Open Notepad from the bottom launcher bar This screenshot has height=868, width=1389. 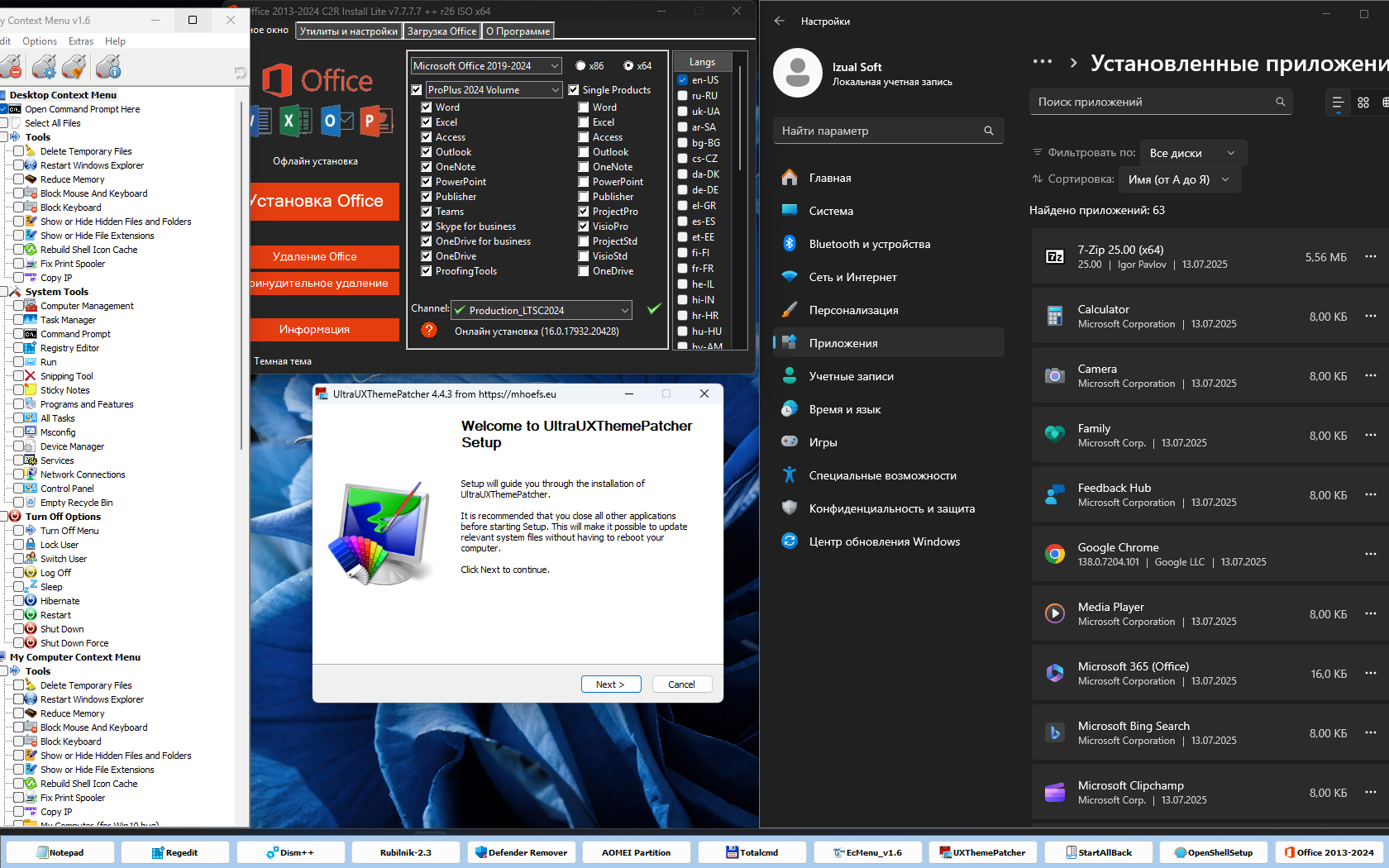coord(59,852)
